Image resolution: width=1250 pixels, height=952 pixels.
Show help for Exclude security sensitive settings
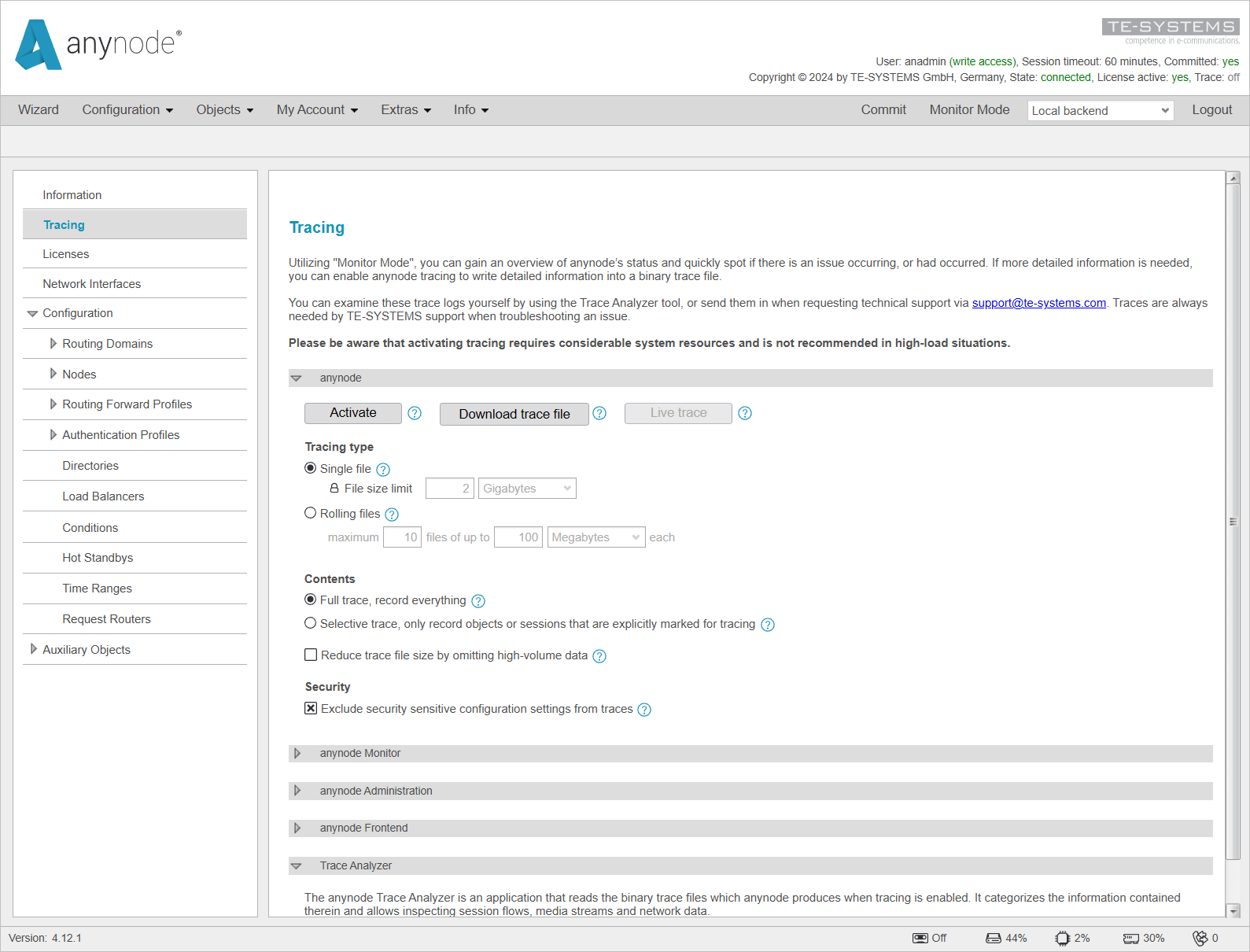(644, 710)
